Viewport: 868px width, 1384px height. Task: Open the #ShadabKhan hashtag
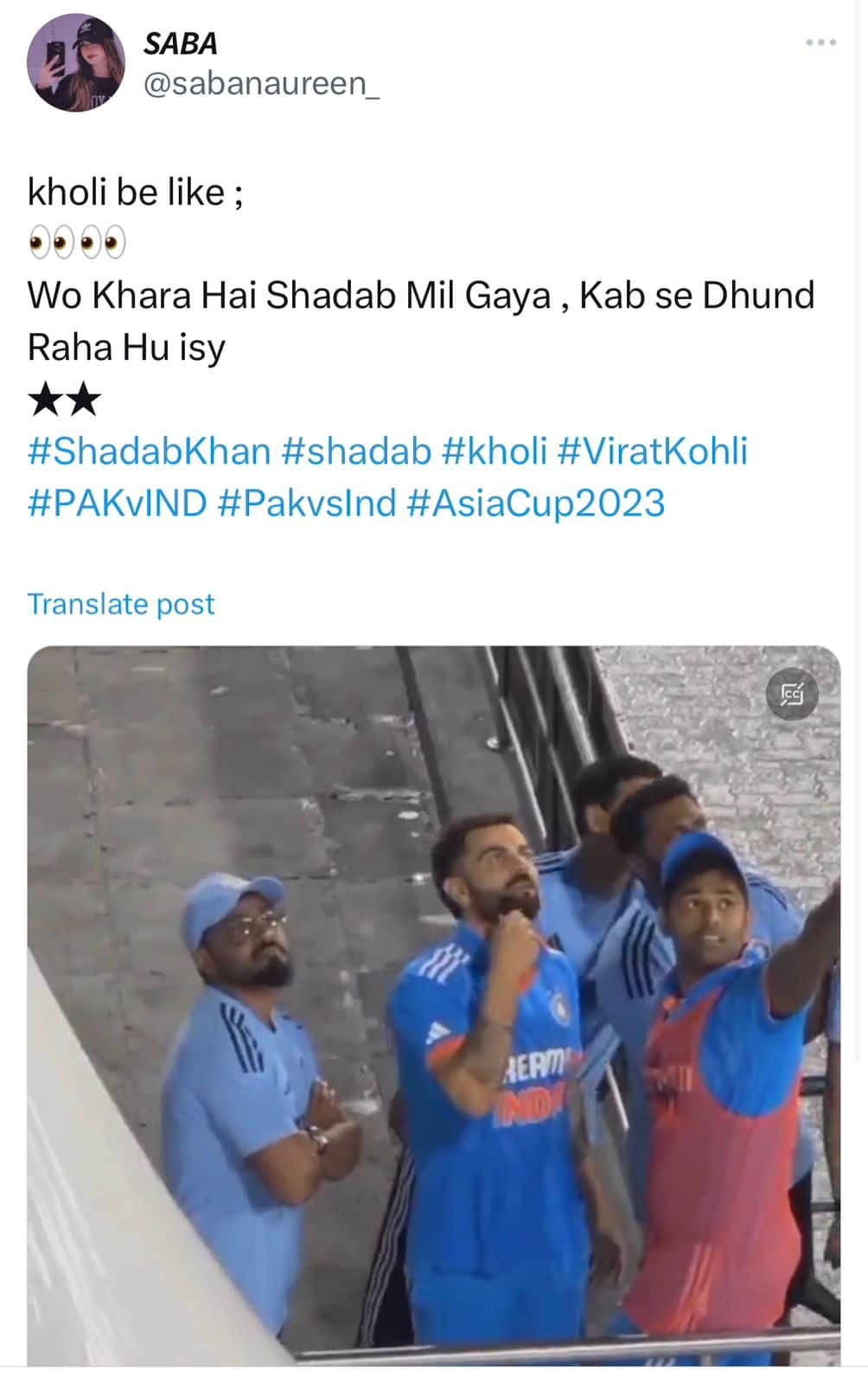pyautogui.click(x=149, y=452)
